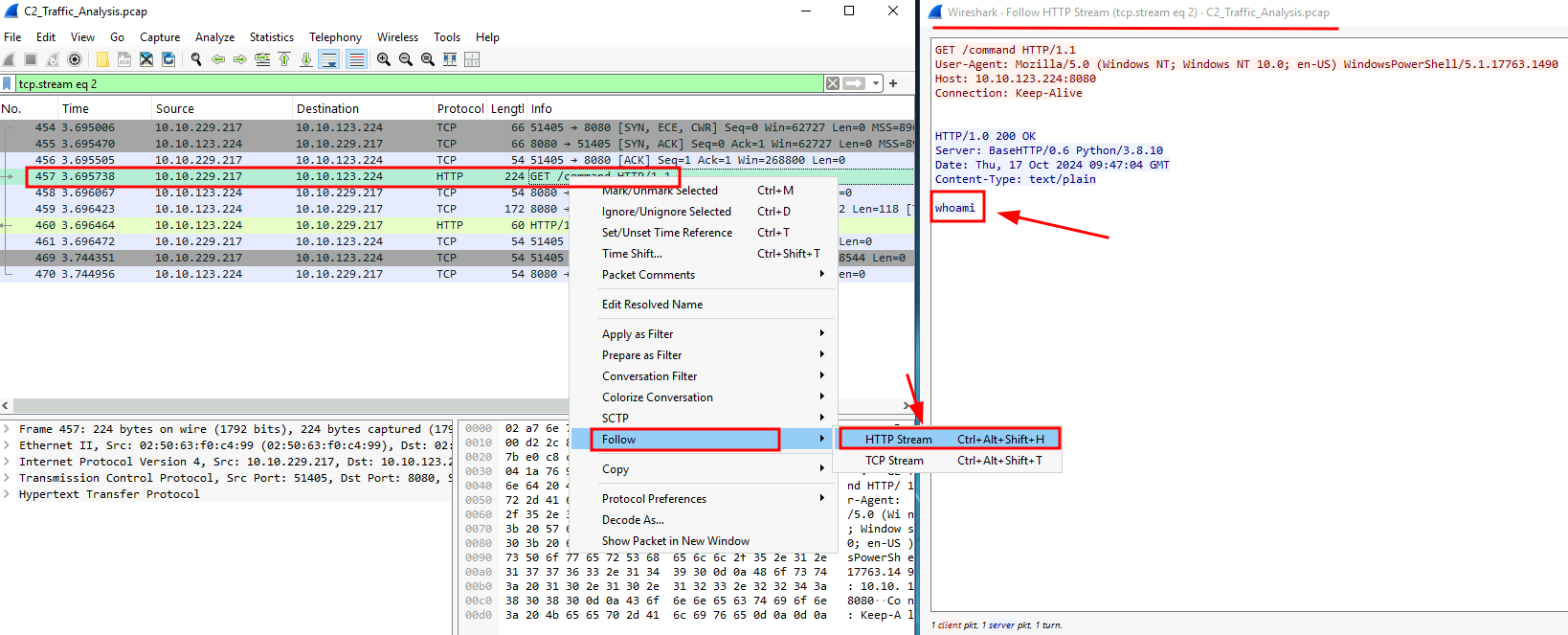This screenshot has width=1568, height=635.
Task: Toggle auto-scroll during live capture
Action: click(328, 59)
